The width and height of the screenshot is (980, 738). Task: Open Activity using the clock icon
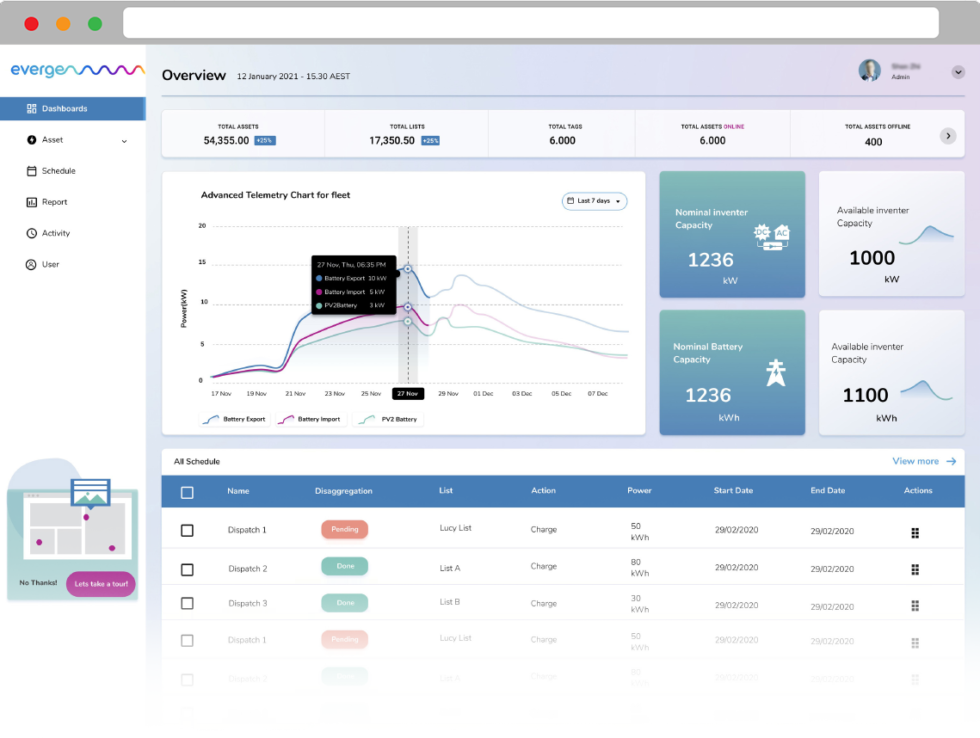33,233
